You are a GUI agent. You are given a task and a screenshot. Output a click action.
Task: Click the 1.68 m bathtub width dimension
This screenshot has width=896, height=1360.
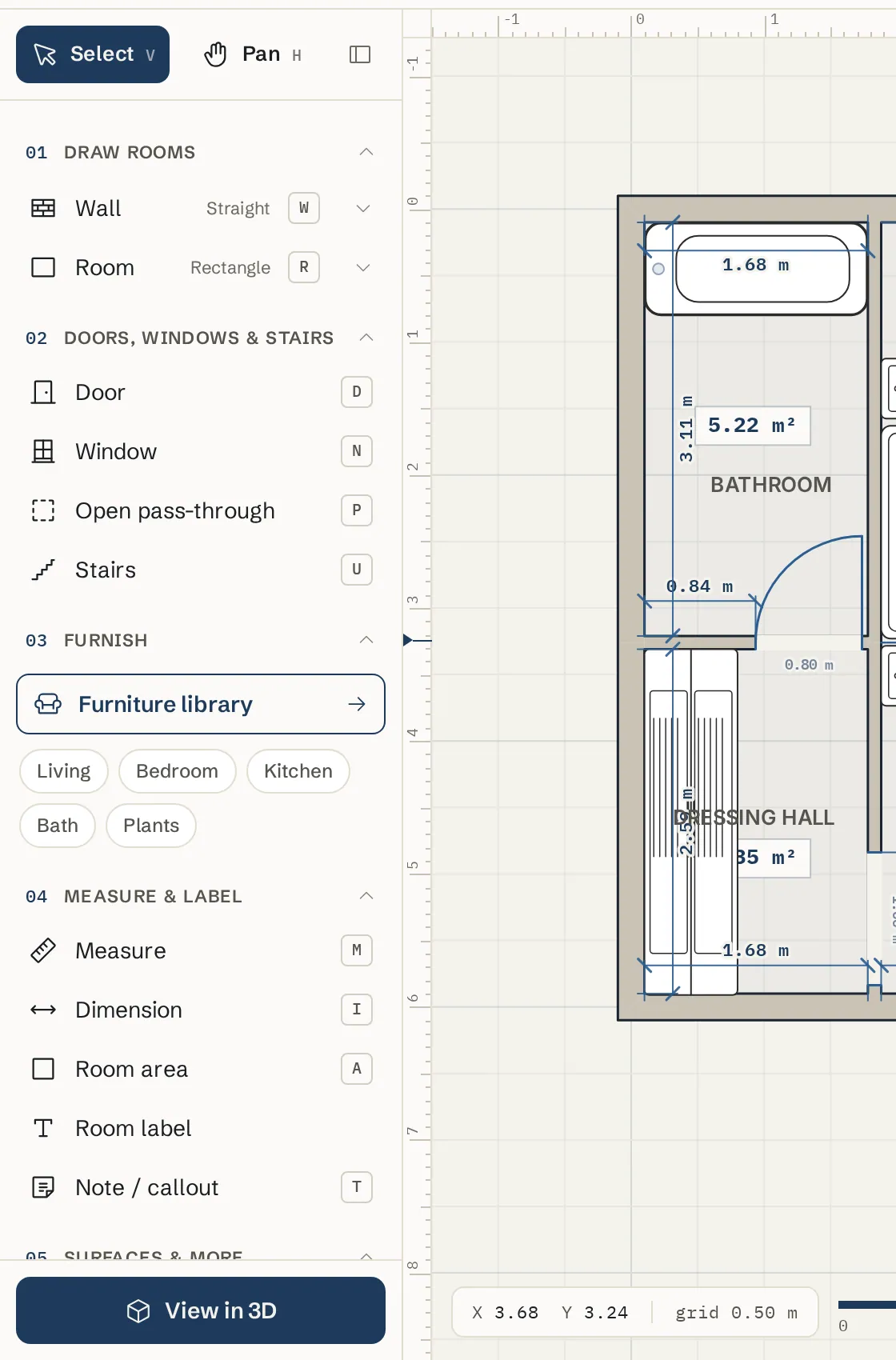(x=755, y=265)
